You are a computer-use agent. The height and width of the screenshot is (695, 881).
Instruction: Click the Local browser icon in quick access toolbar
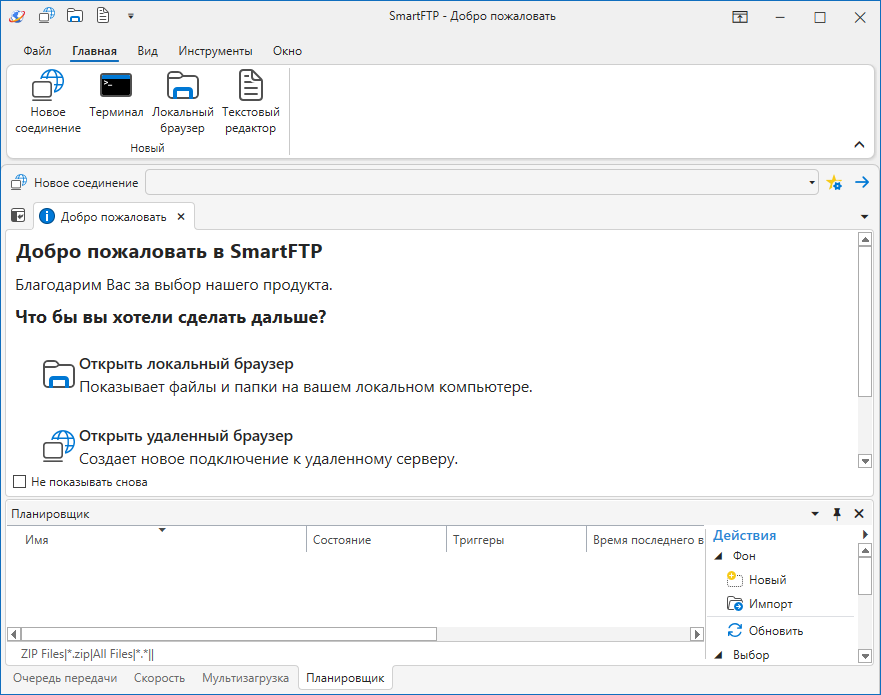coord(74,16)
